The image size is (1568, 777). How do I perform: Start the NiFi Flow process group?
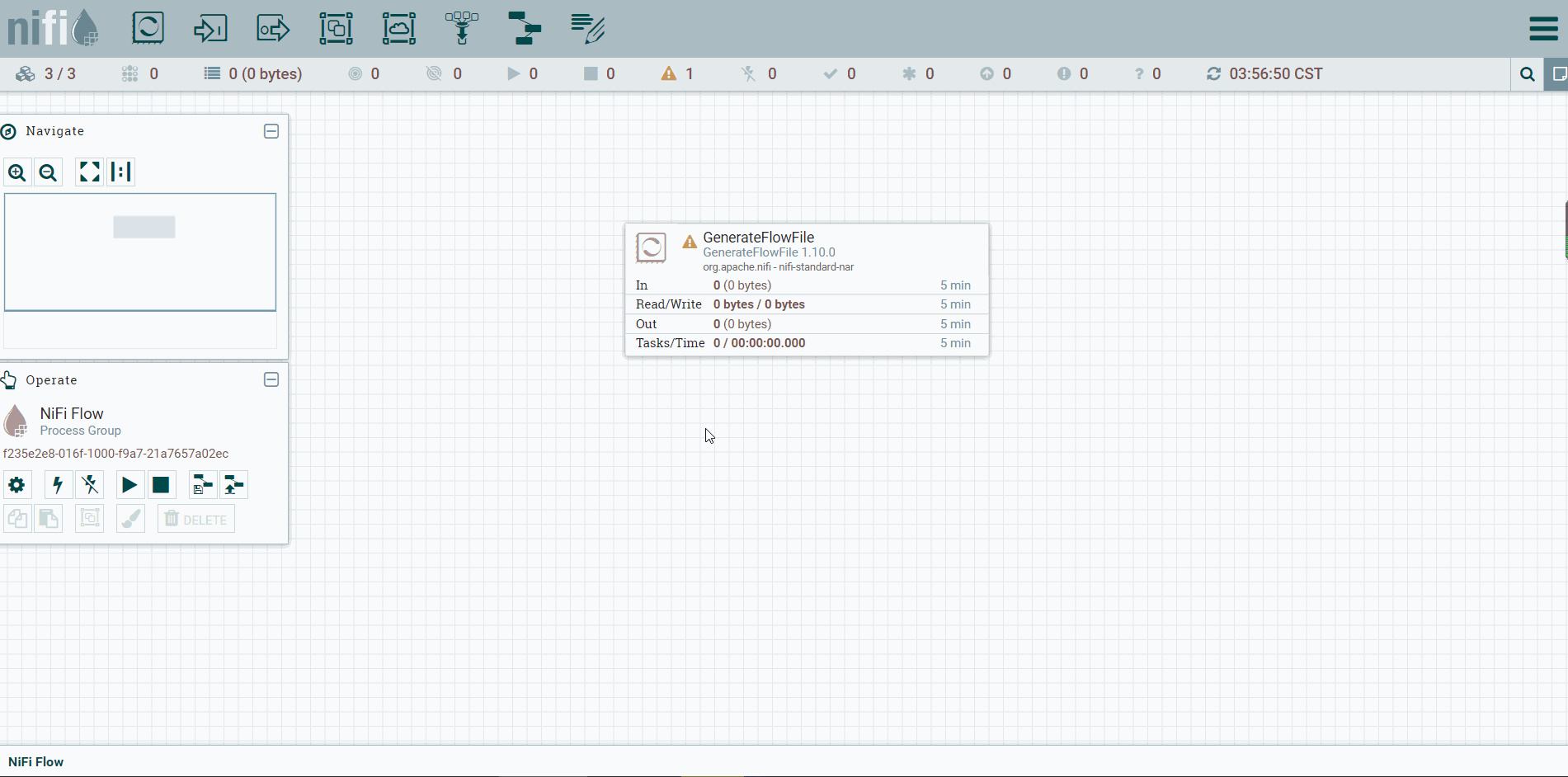click(129, 485)
